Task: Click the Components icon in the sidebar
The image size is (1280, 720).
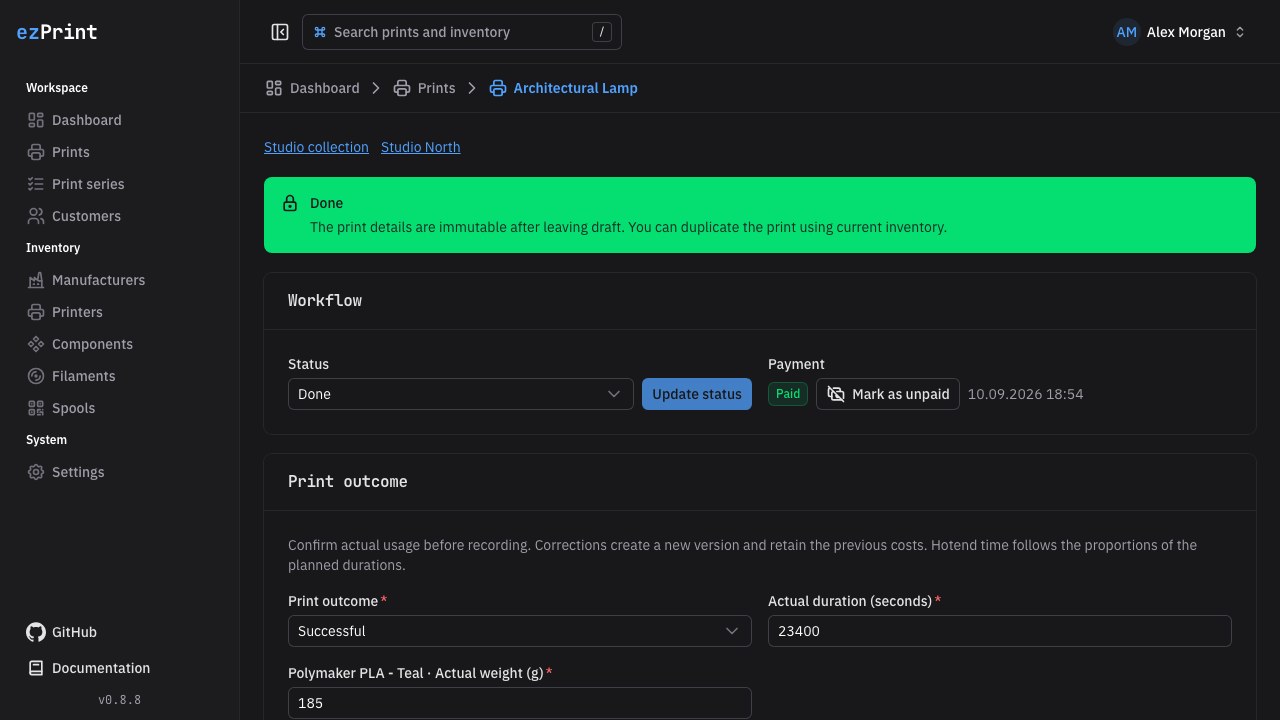Action: coord(36,344)
